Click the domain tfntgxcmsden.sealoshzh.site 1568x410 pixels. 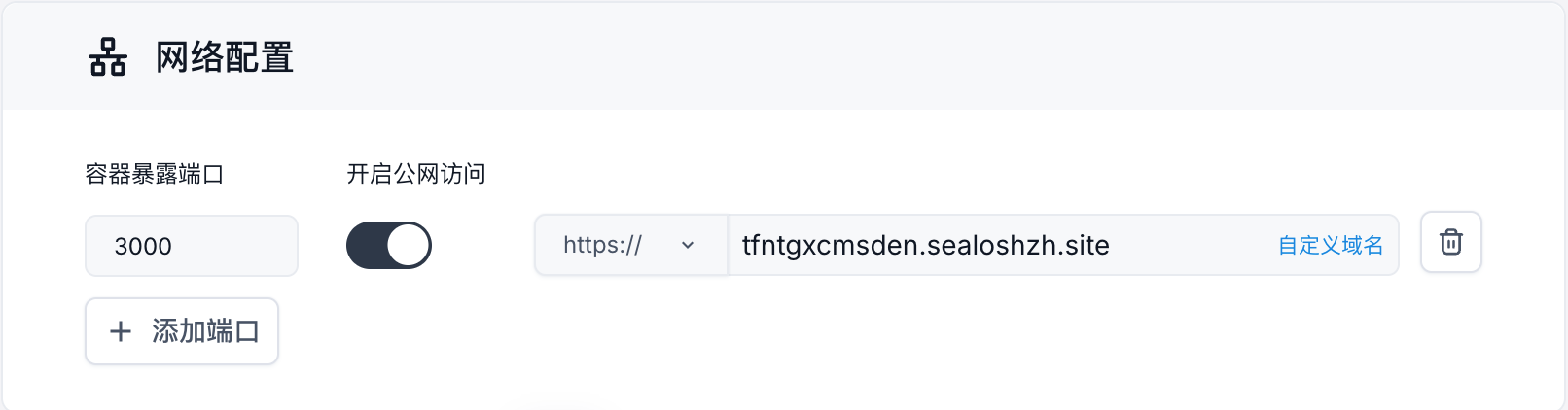tap(925, 245)
